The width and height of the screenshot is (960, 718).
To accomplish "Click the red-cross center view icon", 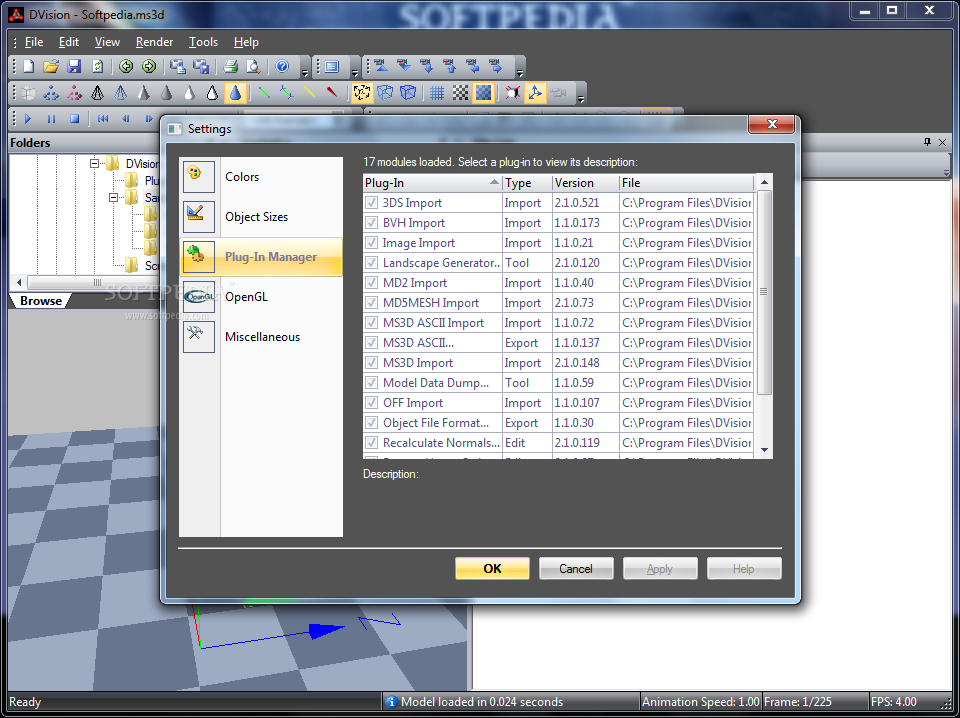I will click(512, 92).
